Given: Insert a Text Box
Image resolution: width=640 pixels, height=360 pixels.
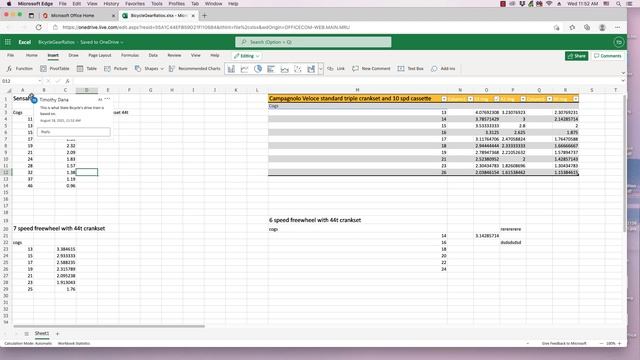Looking at the screenshot, I should (411, 69).
